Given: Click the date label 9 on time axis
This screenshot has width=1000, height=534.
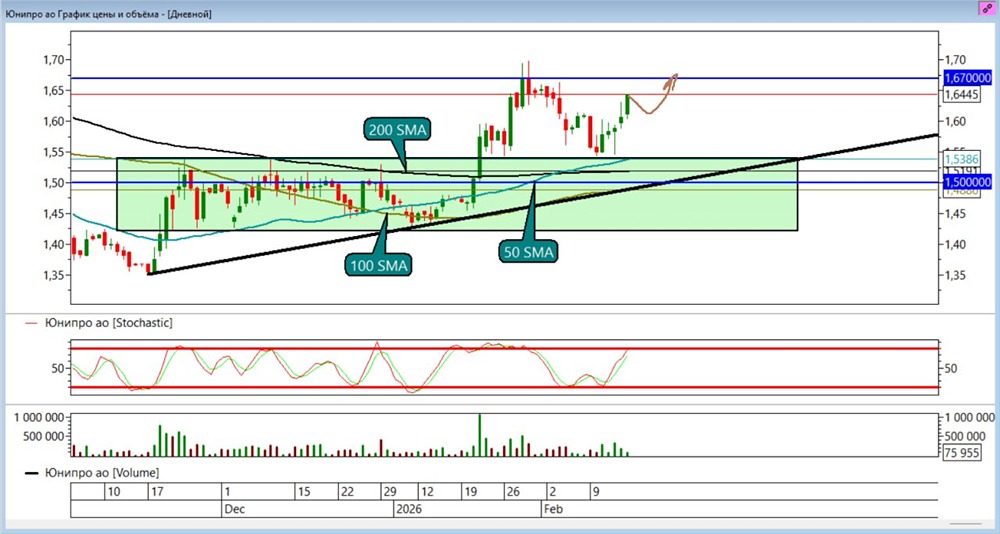Looking at the screenshot, I should [596, 492].
